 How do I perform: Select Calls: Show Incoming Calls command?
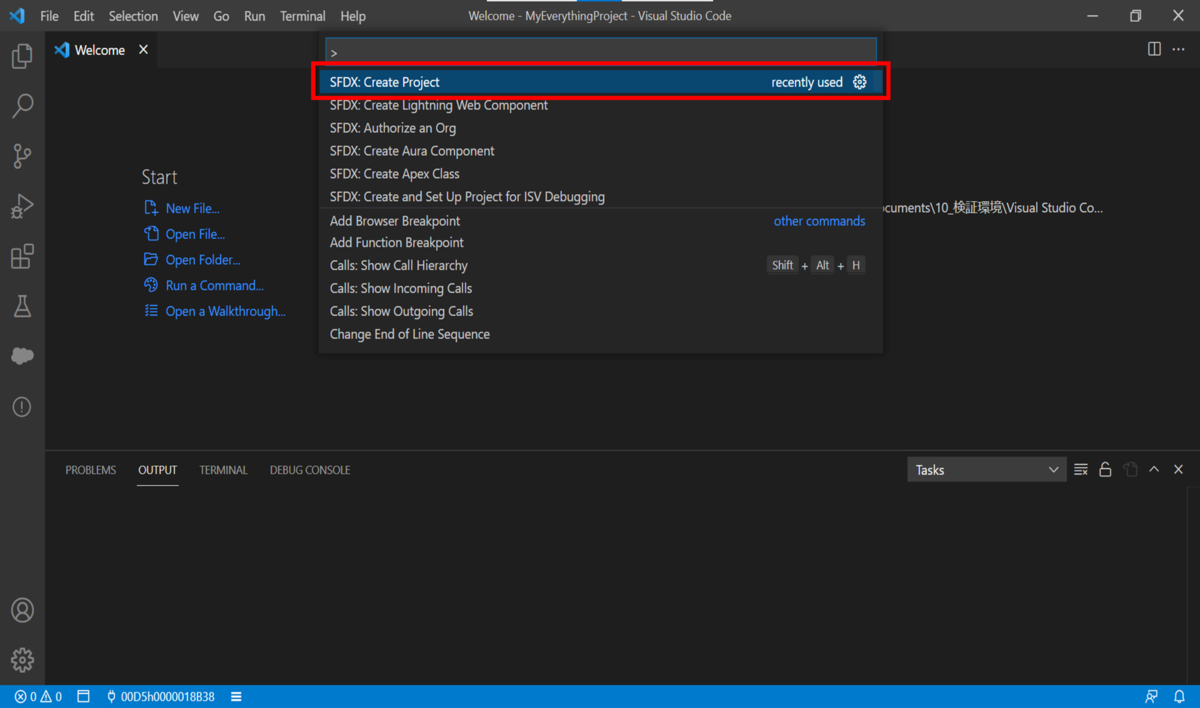pos(601,289)
